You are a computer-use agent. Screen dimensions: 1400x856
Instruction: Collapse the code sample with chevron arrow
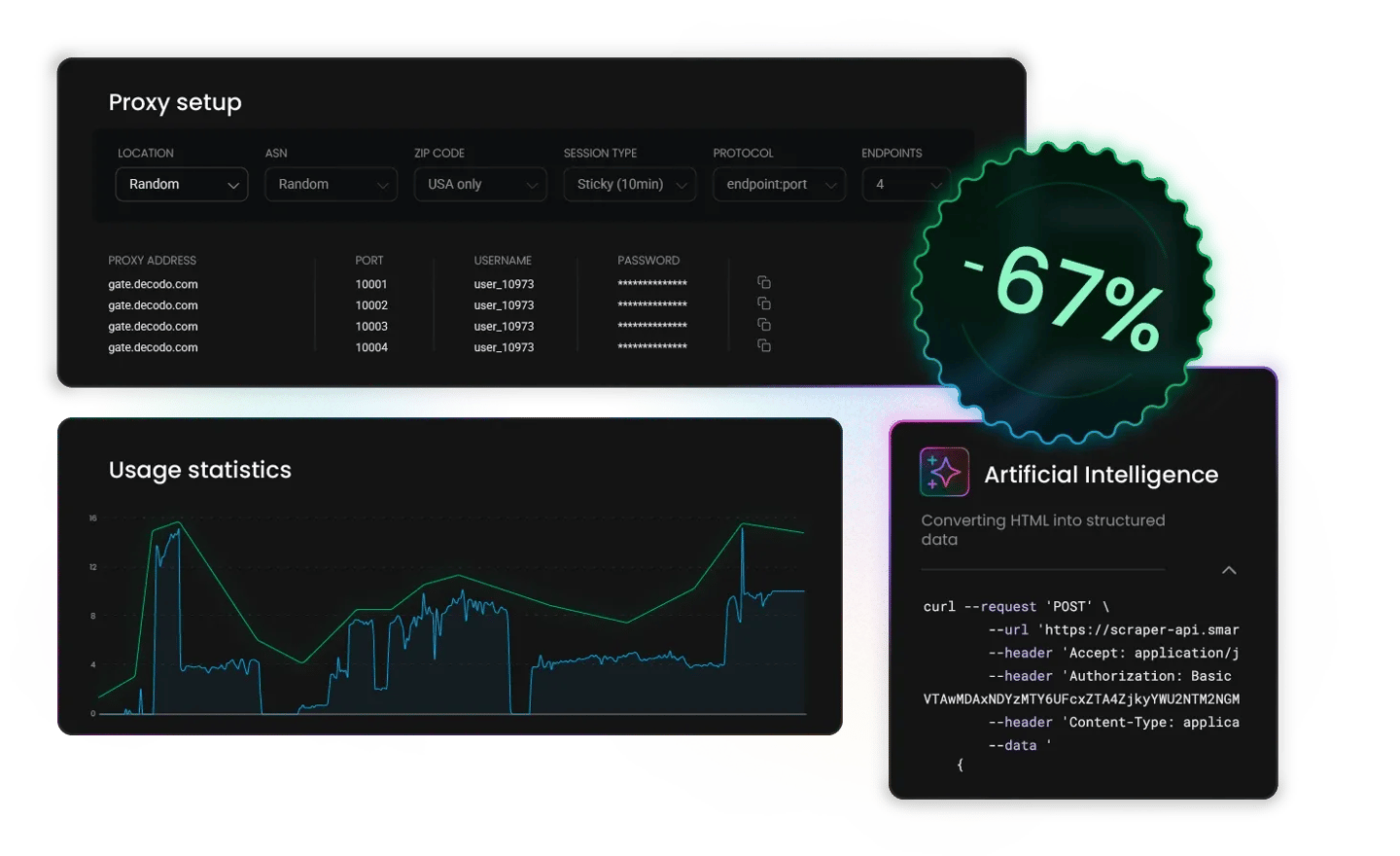click(1229, 571)
